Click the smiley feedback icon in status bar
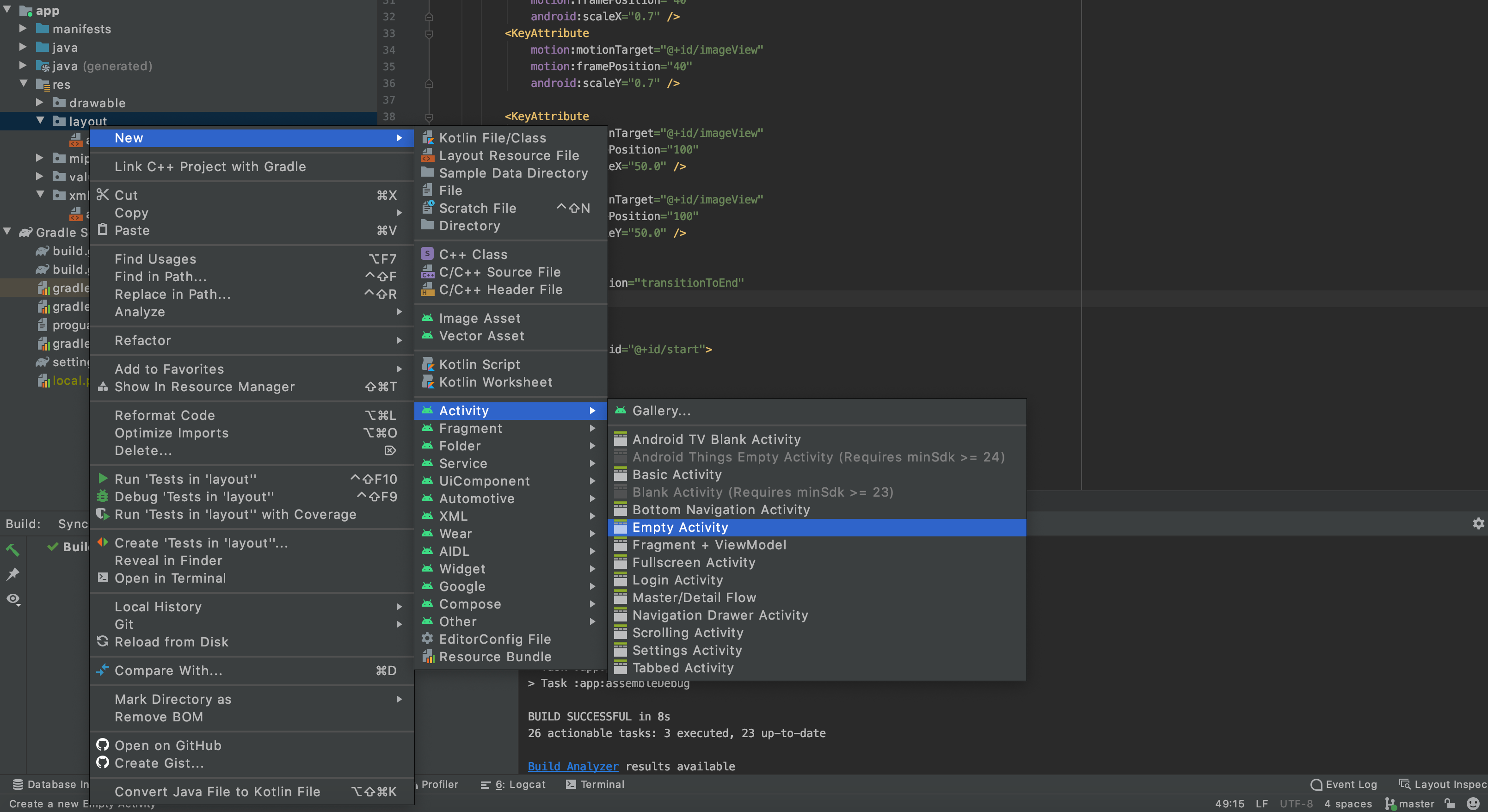 [x=1473, y=803]
